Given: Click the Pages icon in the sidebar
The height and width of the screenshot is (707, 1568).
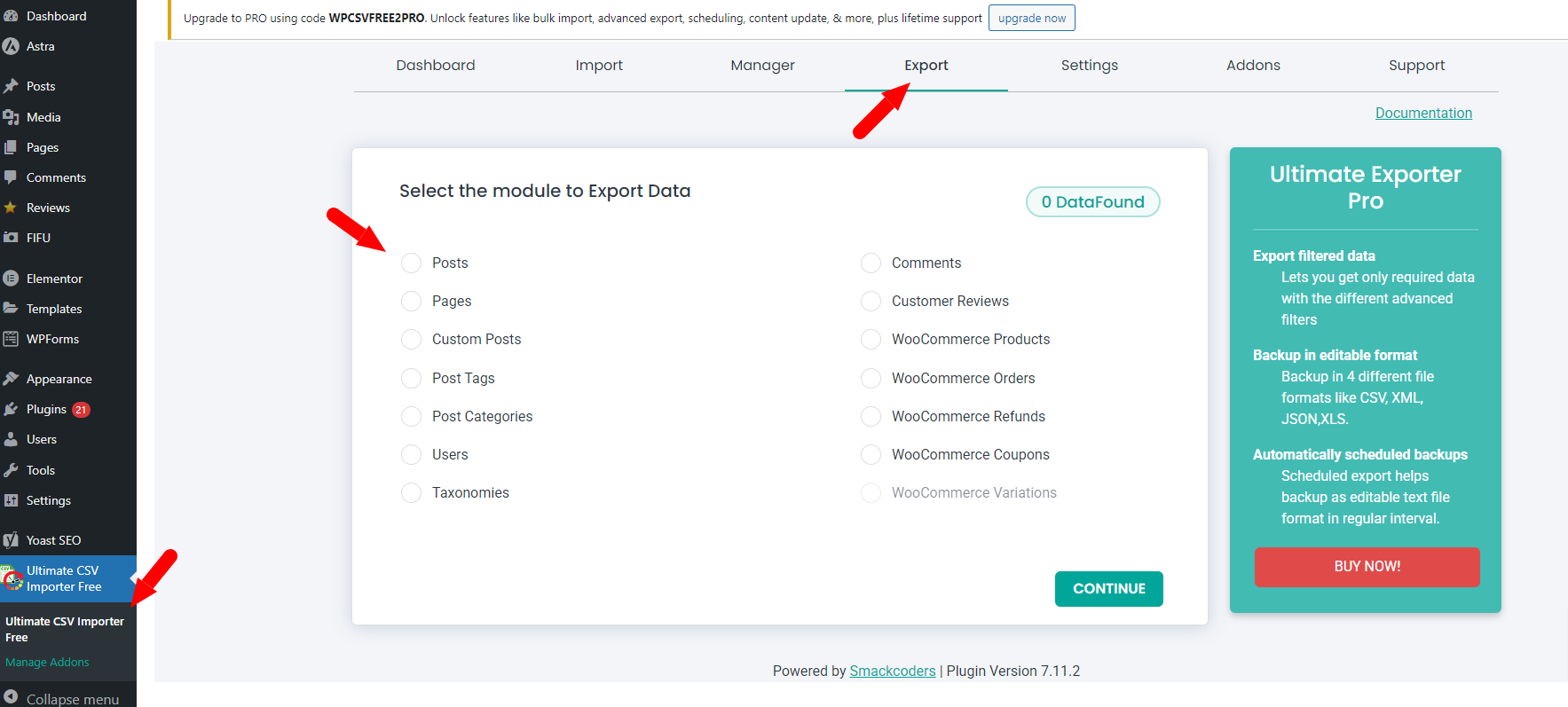Looking at the screenshot, I should (11, 147).
